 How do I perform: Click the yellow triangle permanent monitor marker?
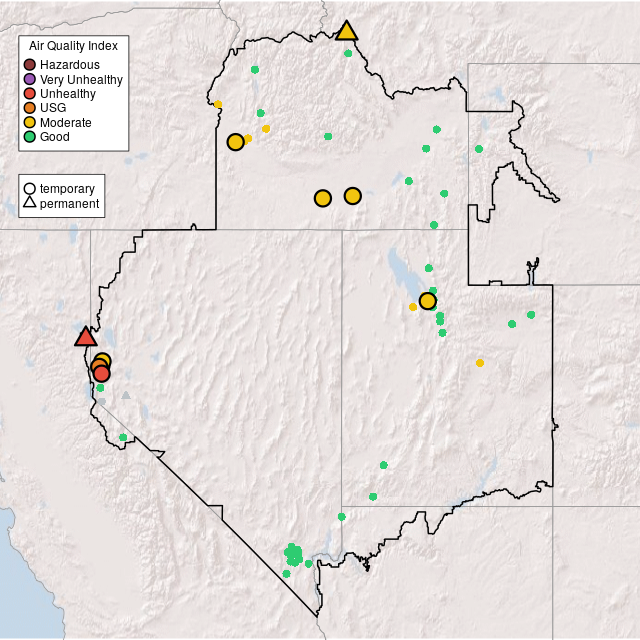347,31
